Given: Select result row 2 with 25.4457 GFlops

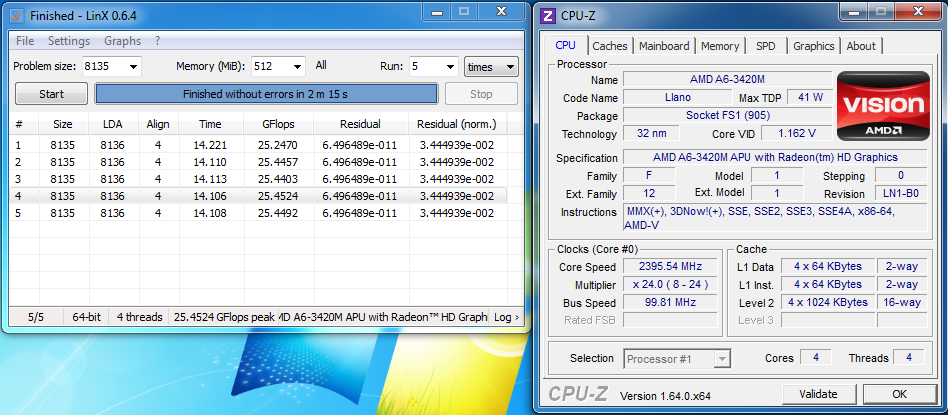Looking at the screenshot, I should point(258,162).
